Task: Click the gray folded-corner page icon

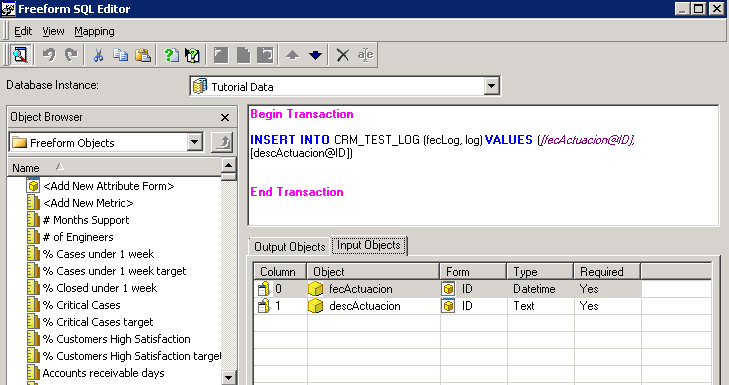Action: click(x=243, y=55)
